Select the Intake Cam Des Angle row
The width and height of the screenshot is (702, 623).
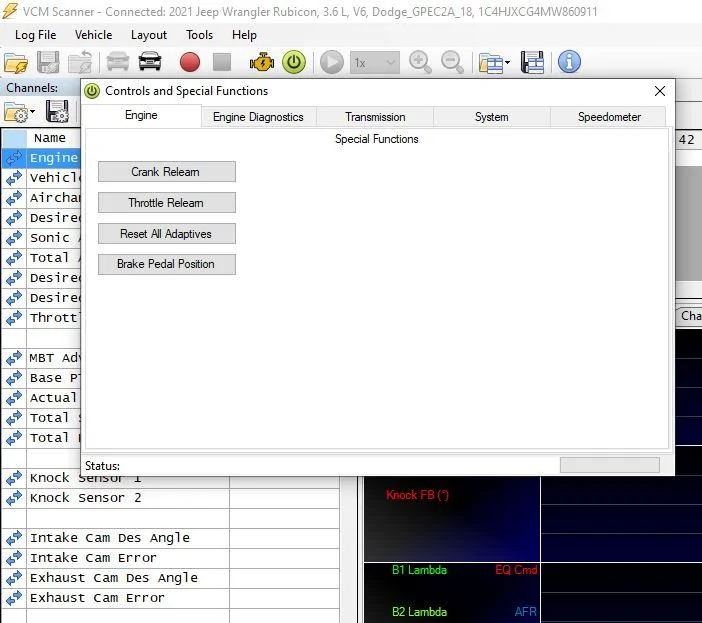(170, 538)
